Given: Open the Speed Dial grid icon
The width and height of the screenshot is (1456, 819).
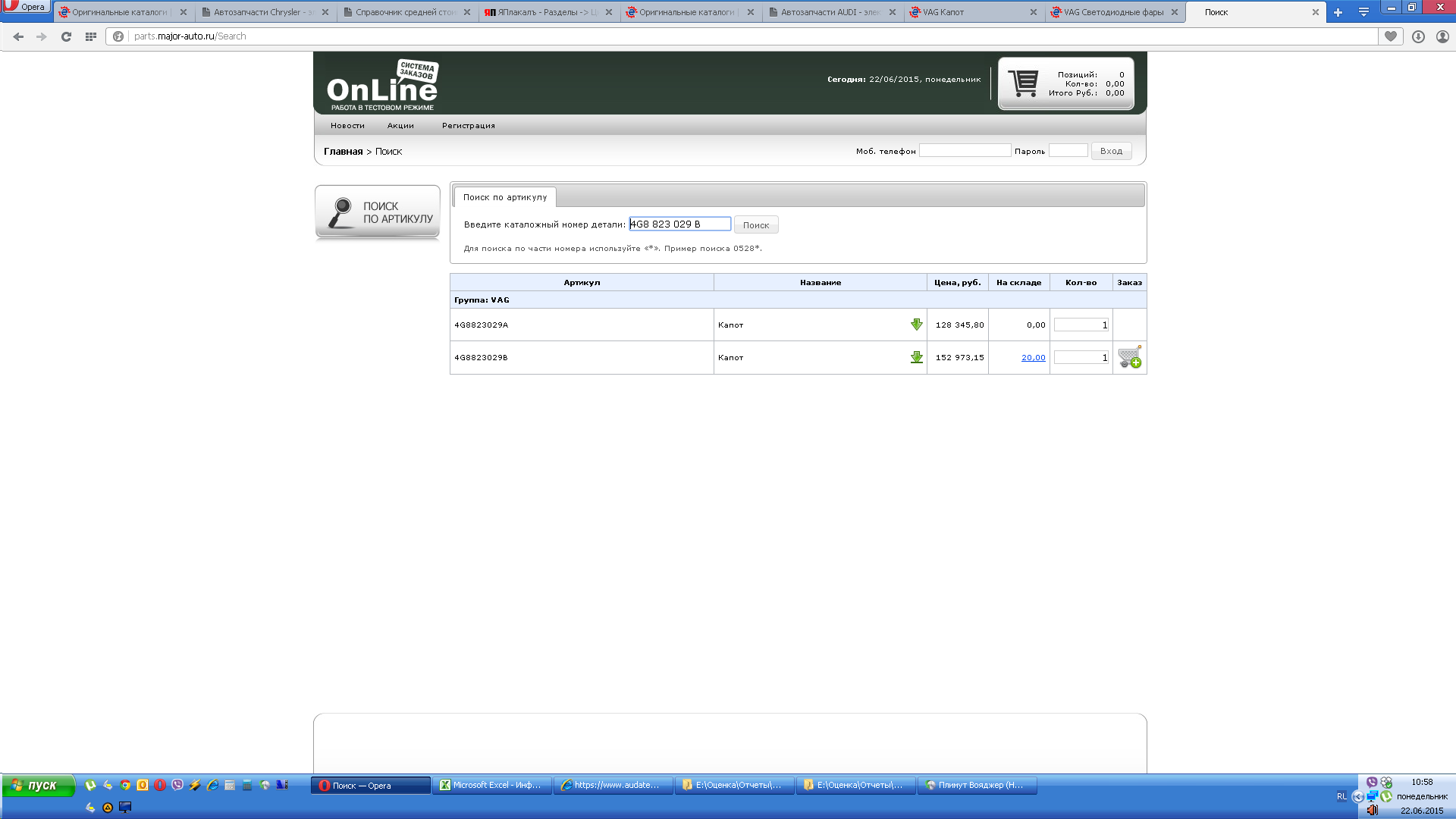Looking at the screenshot, I should [x=90, y=36].
